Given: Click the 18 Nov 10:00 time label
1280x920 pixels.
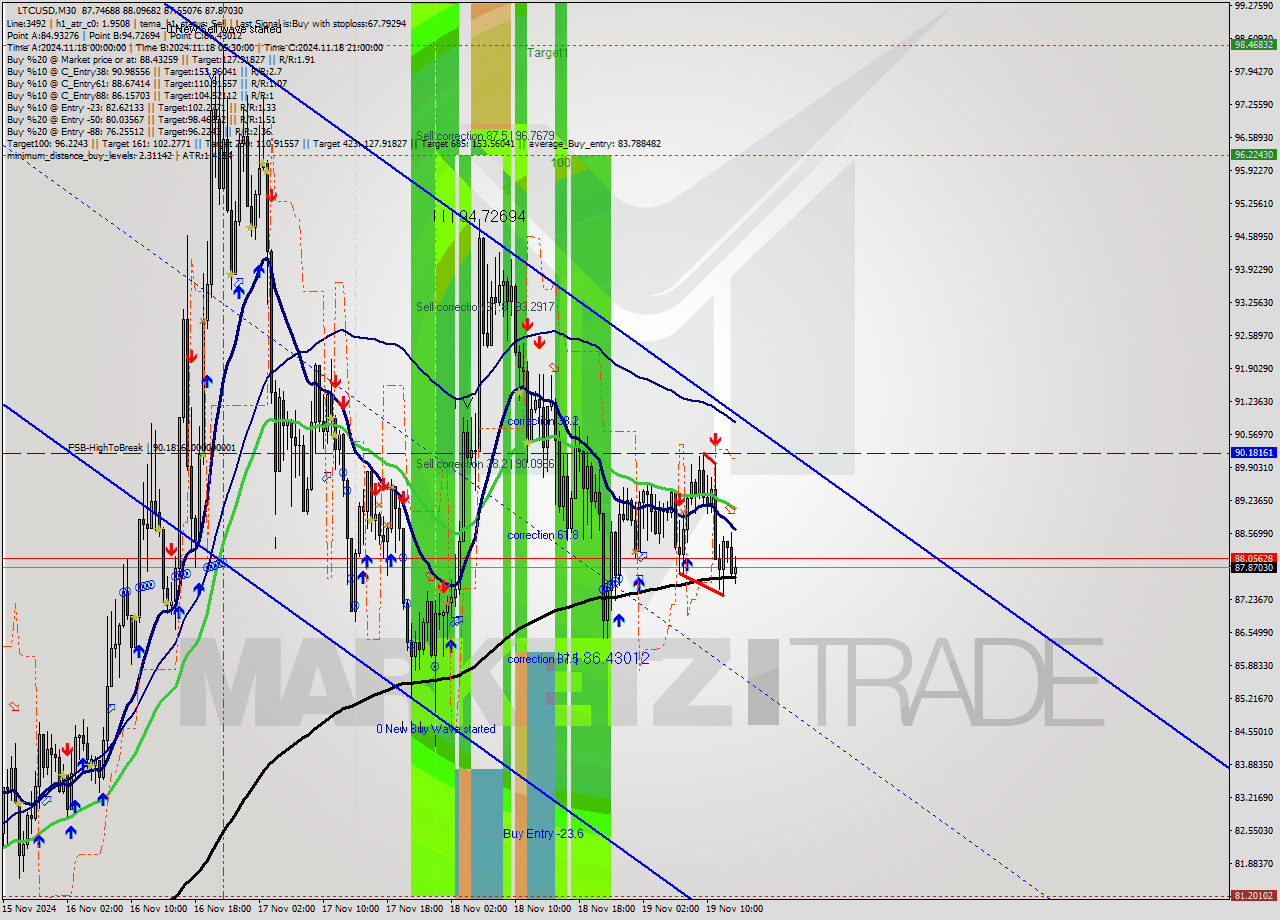Looking at the screenshot, I should [x=541, y=909].
